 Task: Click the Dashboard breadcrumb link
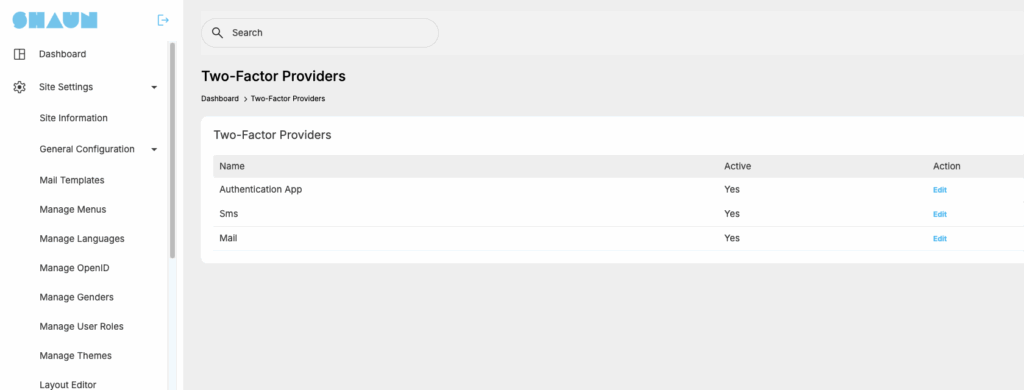pos(219,99)
